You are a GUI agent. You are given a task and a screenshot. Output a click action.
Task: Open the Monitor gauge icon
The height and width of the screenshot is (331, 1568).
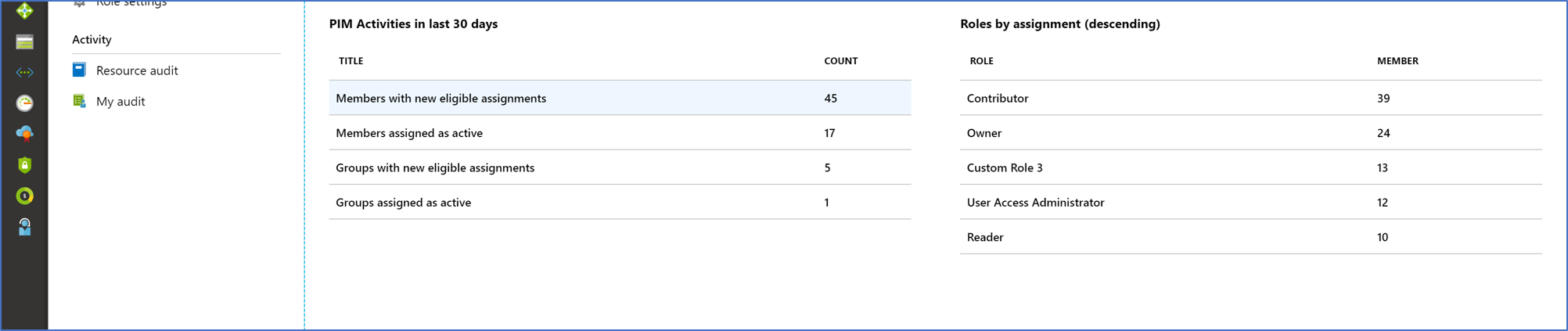24,103
